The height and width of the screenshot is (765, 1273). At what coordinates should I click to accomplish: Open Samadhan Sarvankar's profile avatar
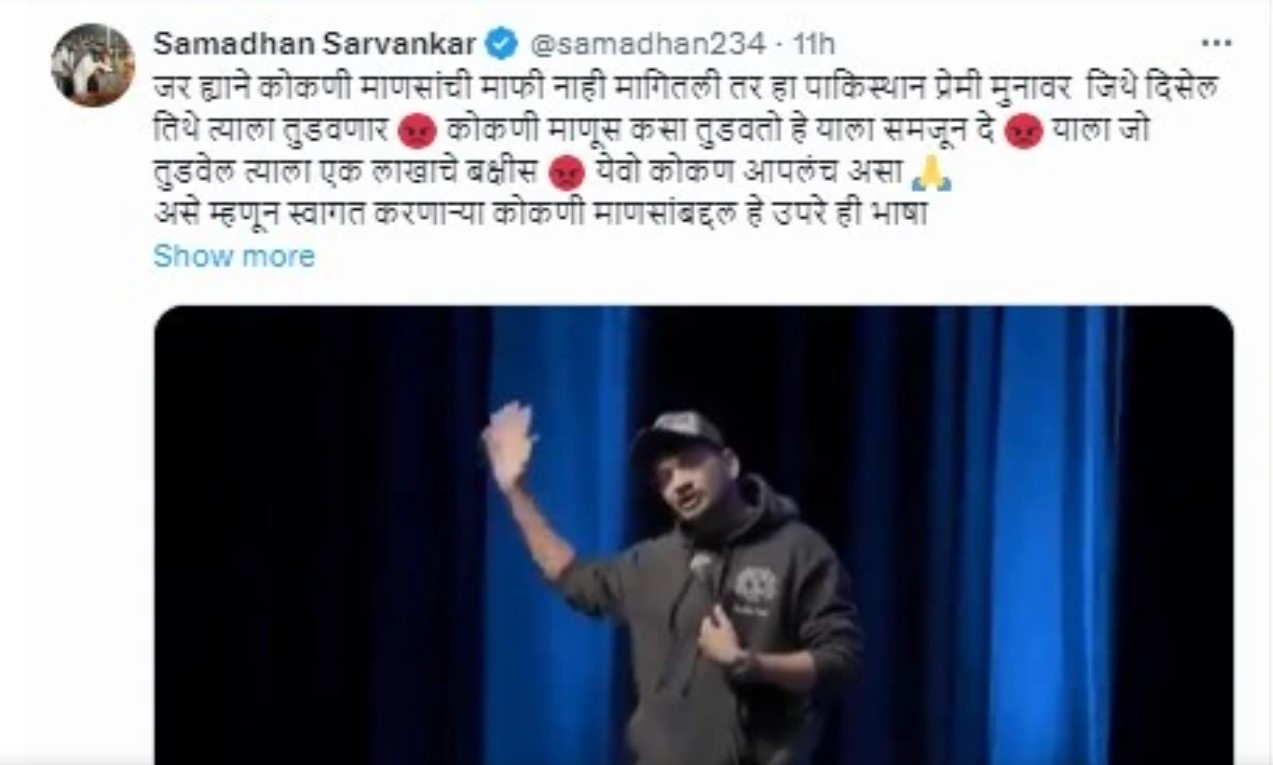[x=93, y=65]
